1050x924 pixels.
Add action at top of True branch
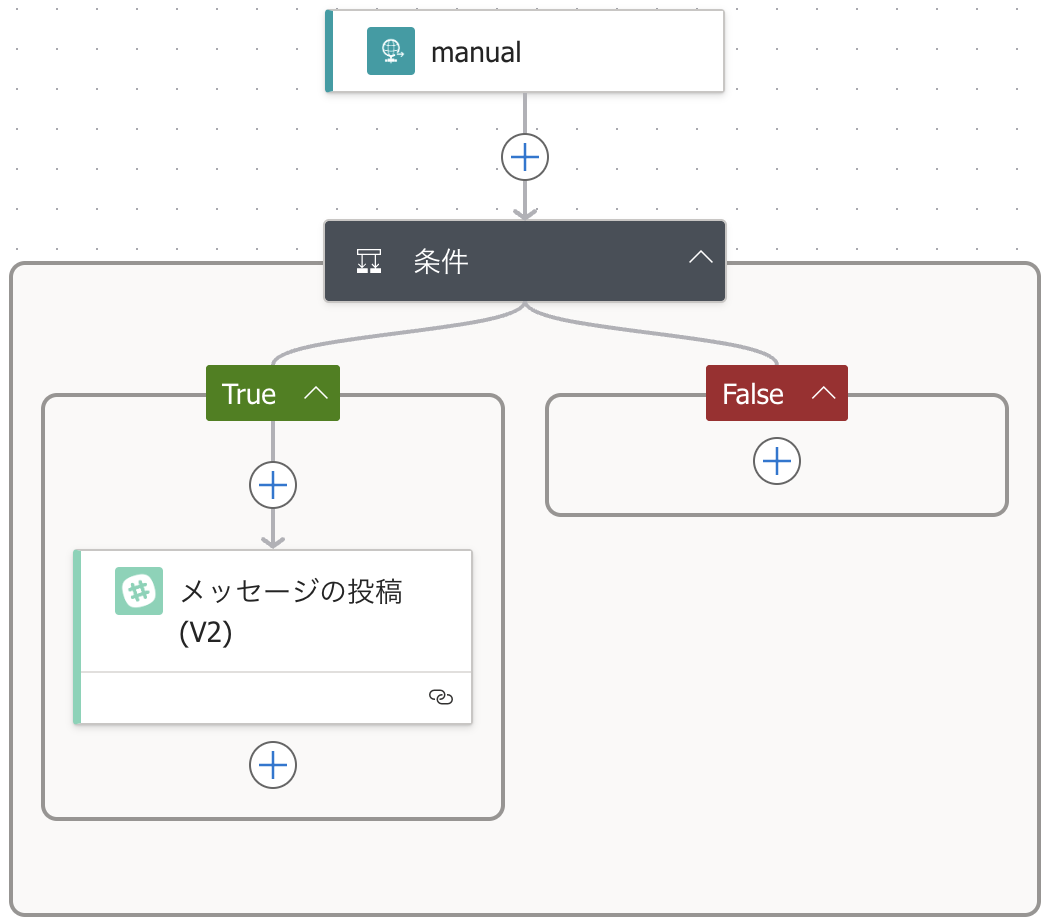273,485
